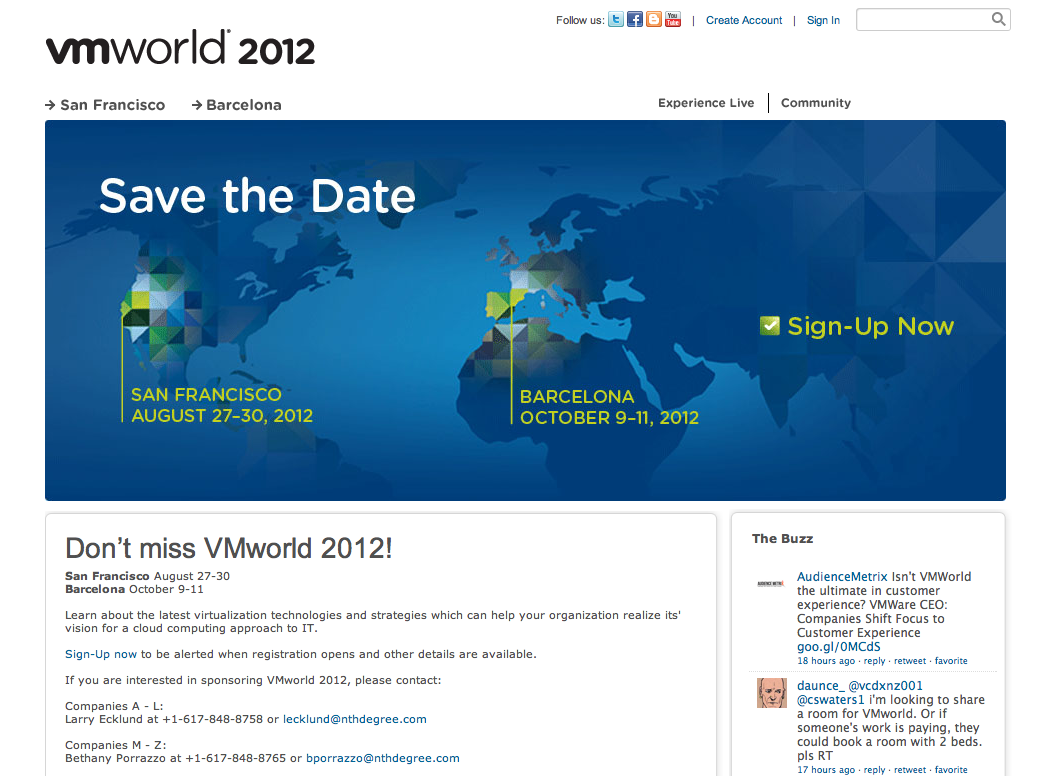Click San Francisco August 27-30 banner text
The image size is (1048, 776).
click(222, 405)
